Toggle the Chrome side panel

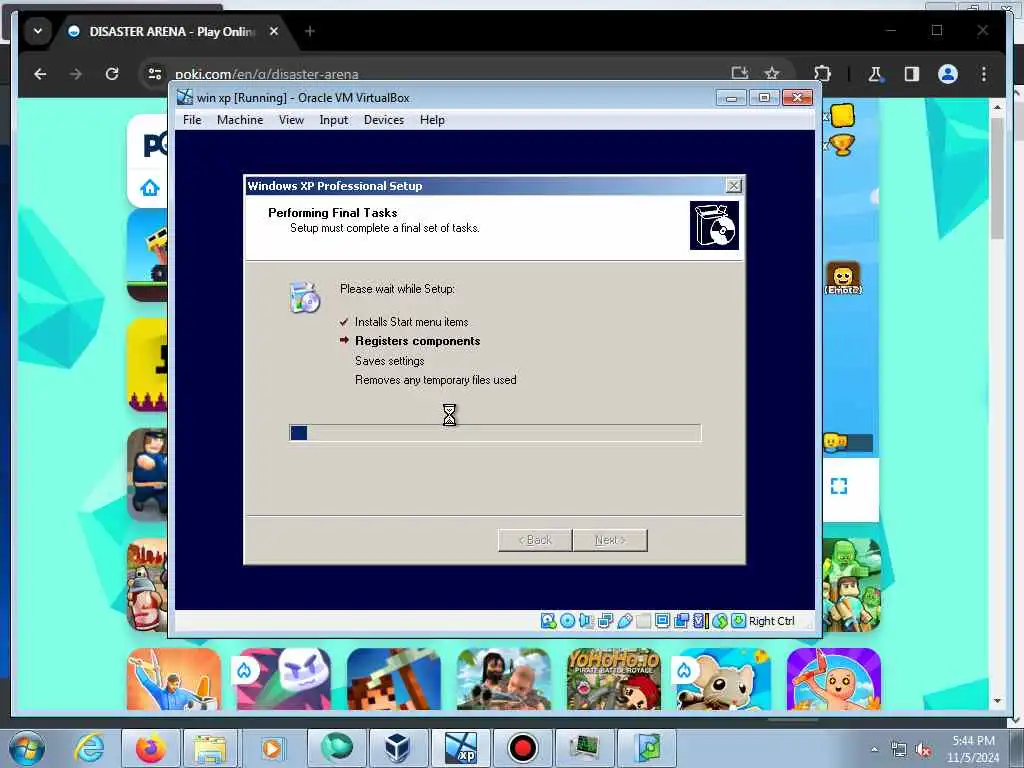coord(912,74)
